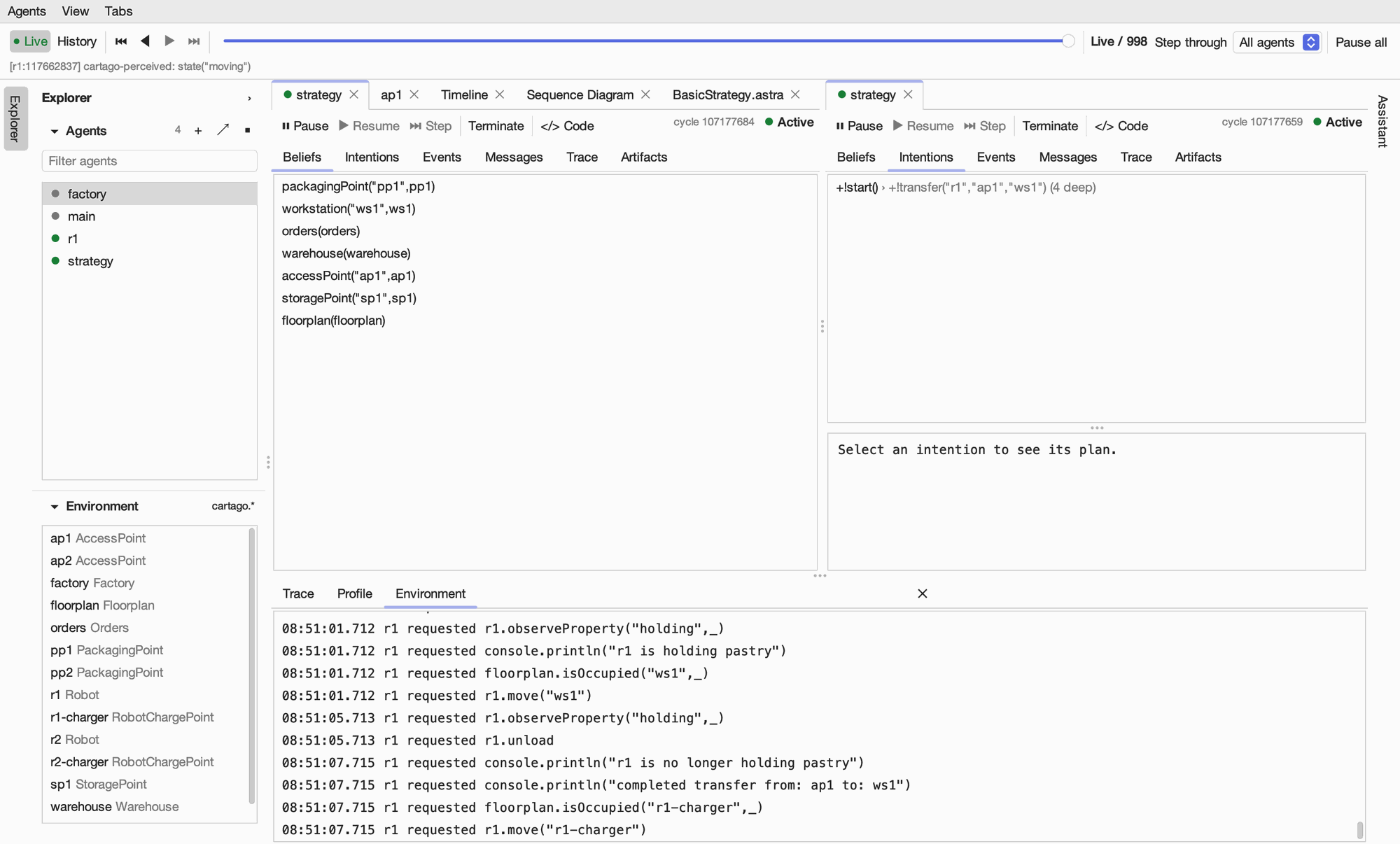Open Code view in right pane
The height and width of the screenshot is (844, 1400).
(x=1121, y=126)
